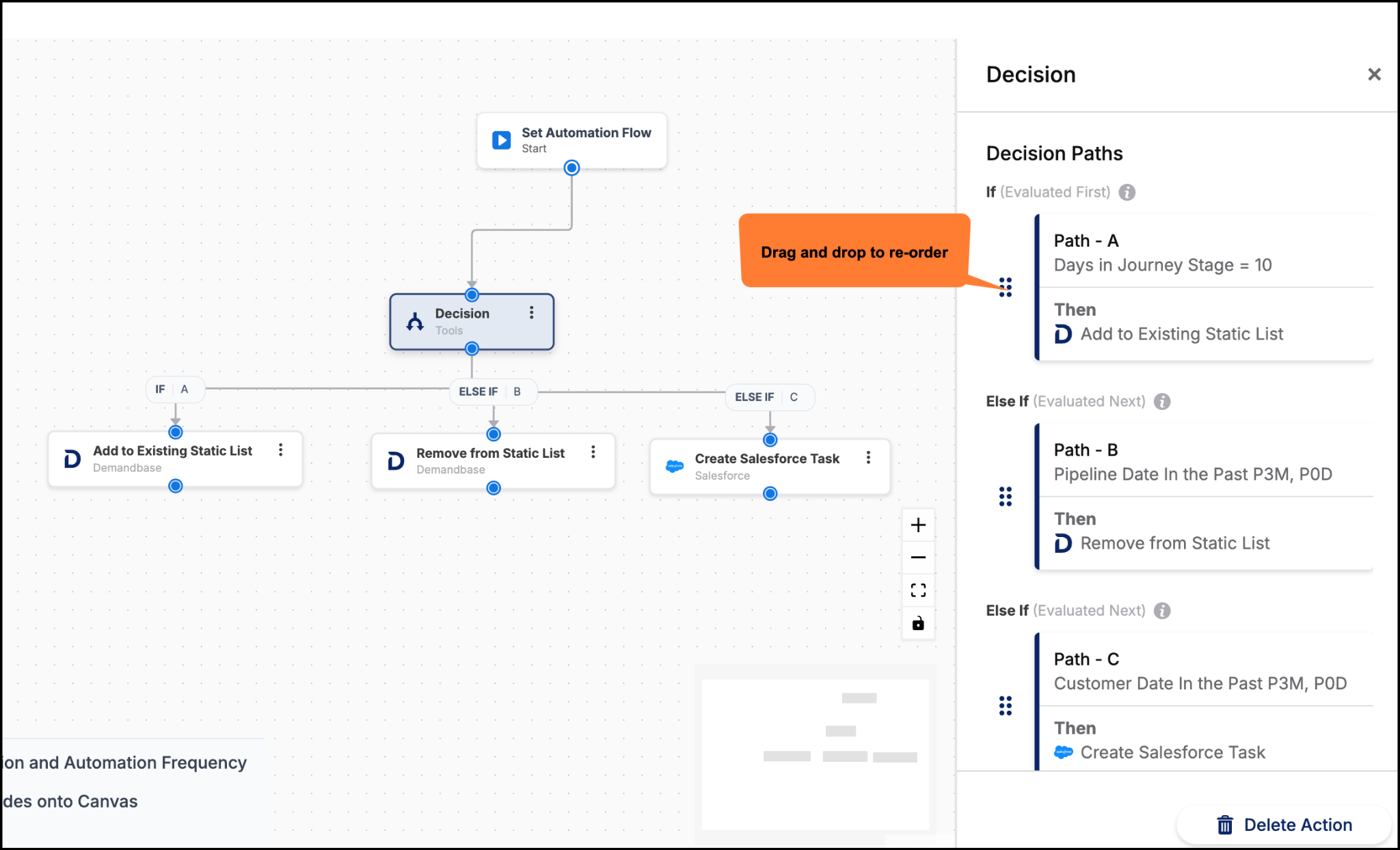Click the Delete Action button
Screen dimensions: 1400x850
(1284, 825)
